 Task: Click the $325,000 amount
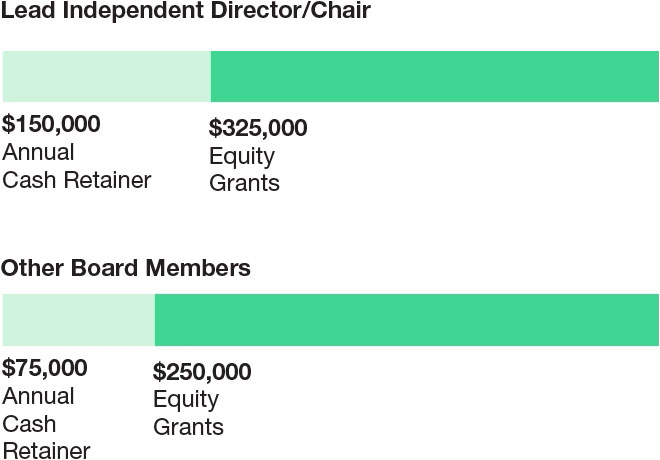pos(258,128)
